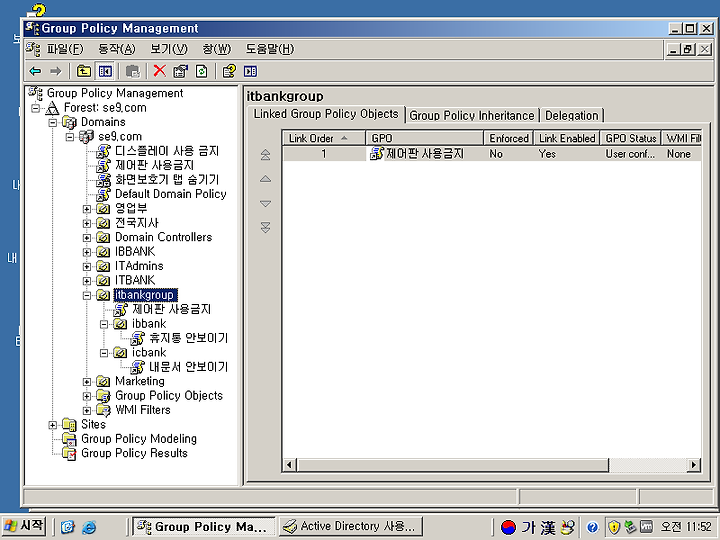Select the 휴지통 안보이기 GPO link

point(188,338)
